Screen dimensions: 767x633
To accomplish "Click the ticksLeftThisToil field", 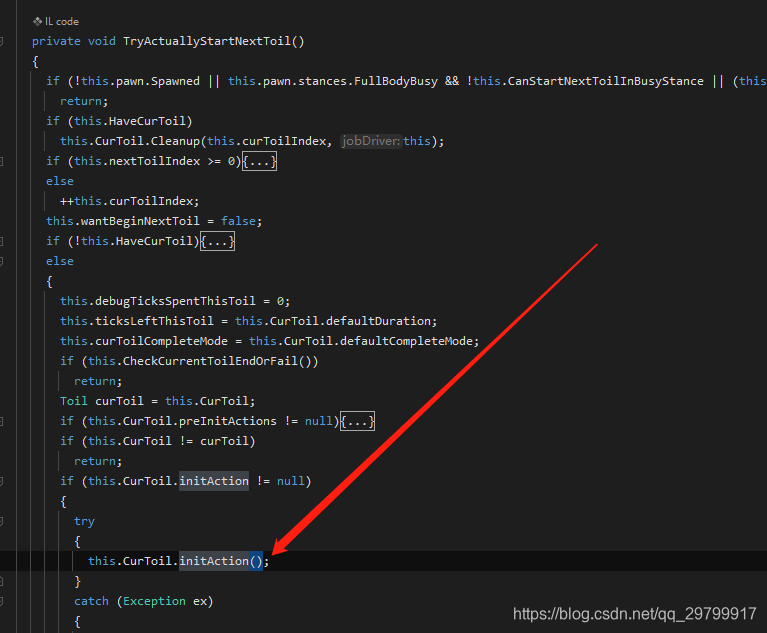I will 154,321.
